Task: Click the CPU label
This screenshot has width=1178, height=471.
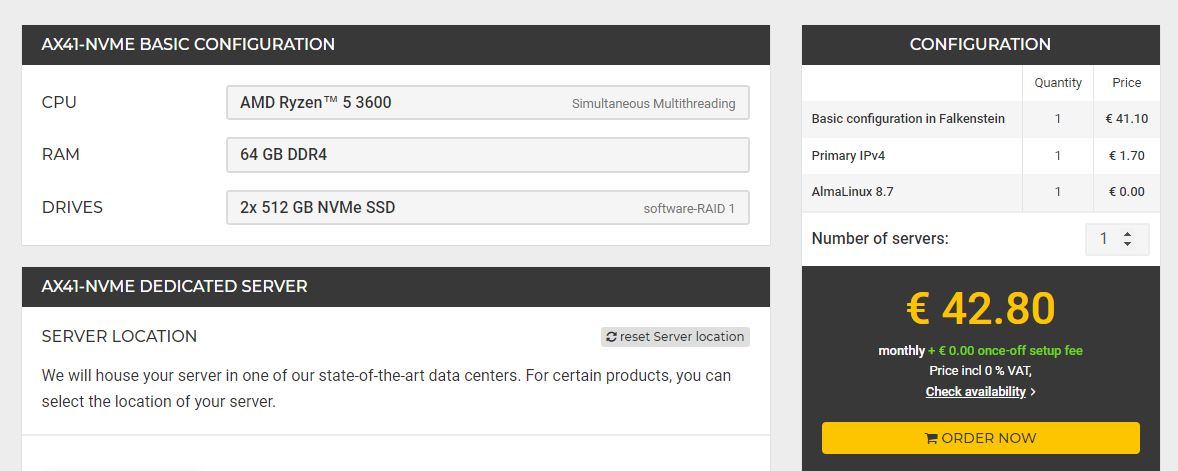Action: (59, 102)
